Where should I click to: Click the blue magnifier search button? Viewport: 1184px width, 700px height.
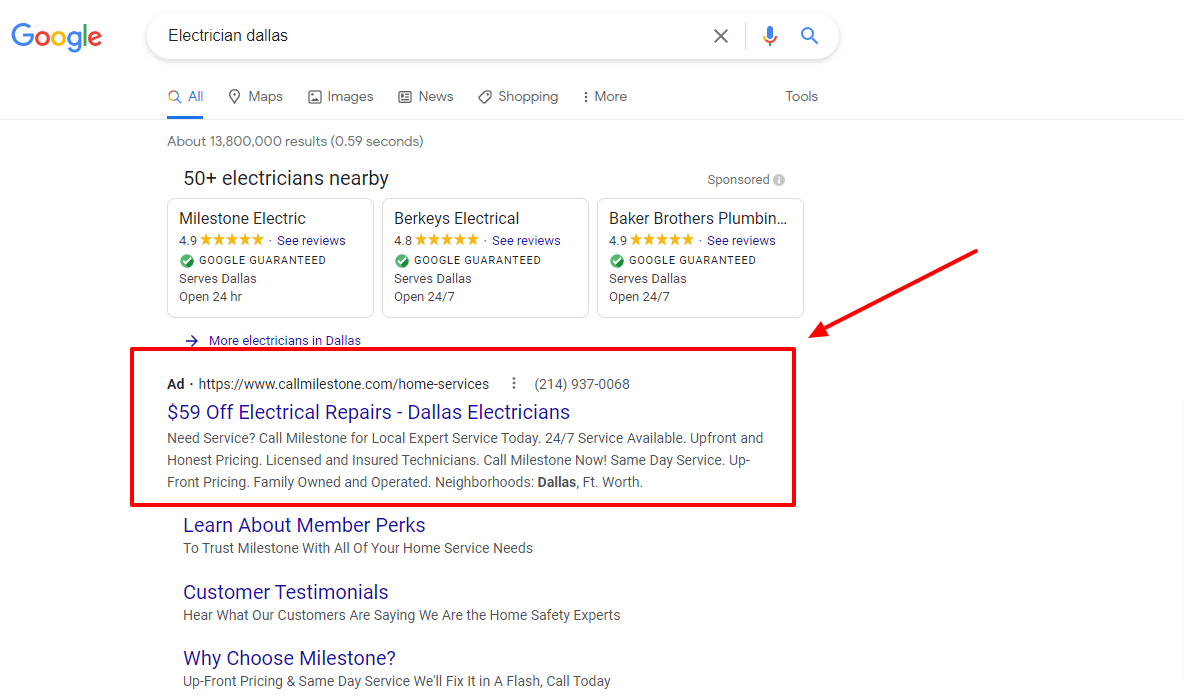pyautogui.click(x=809, y=35)
